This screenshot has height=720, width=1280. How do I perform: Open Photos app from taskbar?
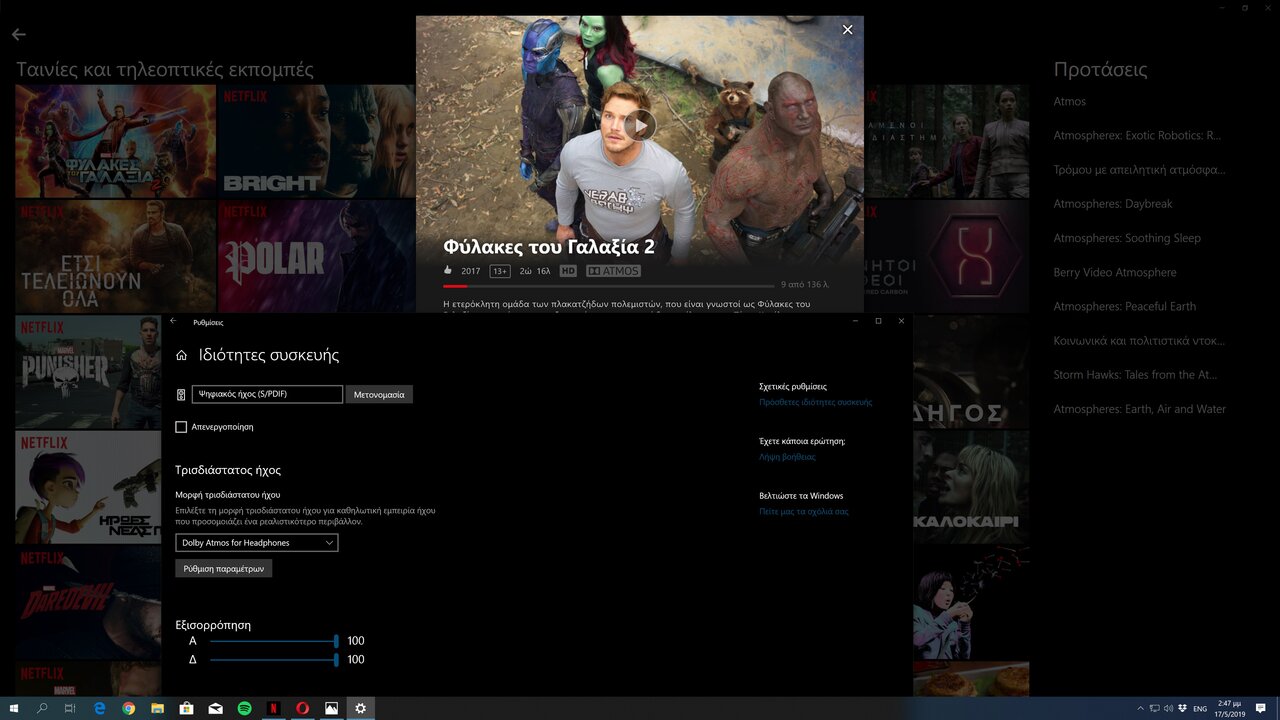click(332, 708)
